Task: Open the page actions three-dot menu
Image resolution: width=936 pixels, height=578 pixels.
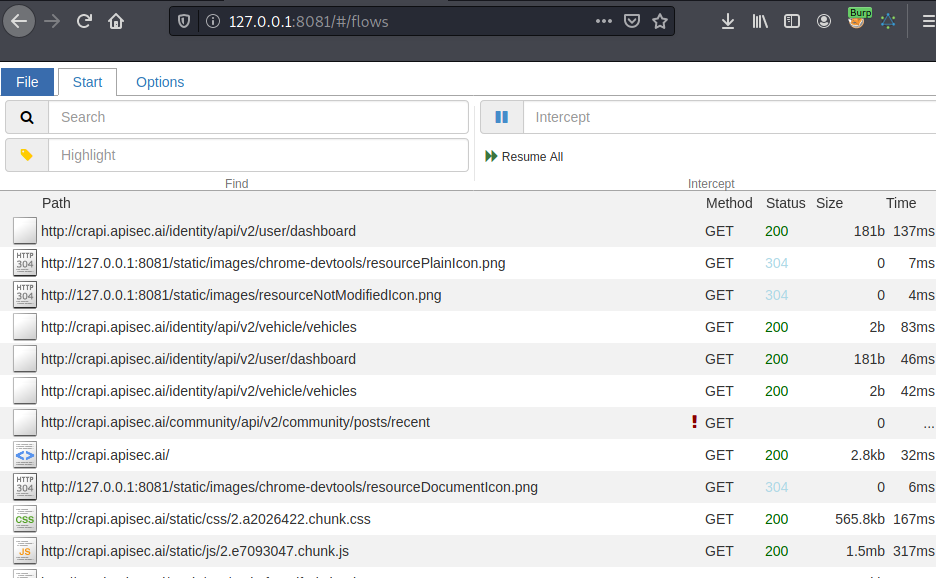Action: coord(604,21)
